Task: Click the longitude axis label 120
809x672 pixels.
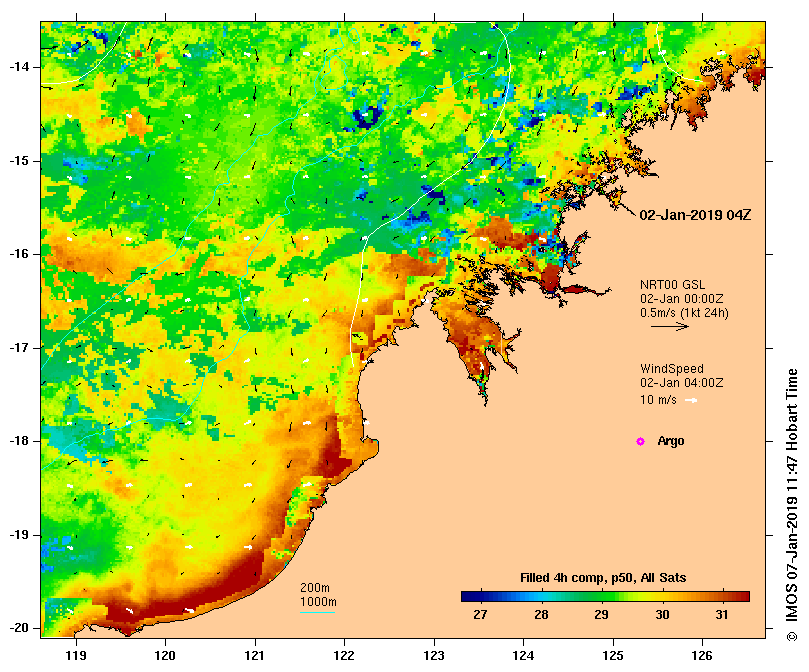Action: (166, 656)
